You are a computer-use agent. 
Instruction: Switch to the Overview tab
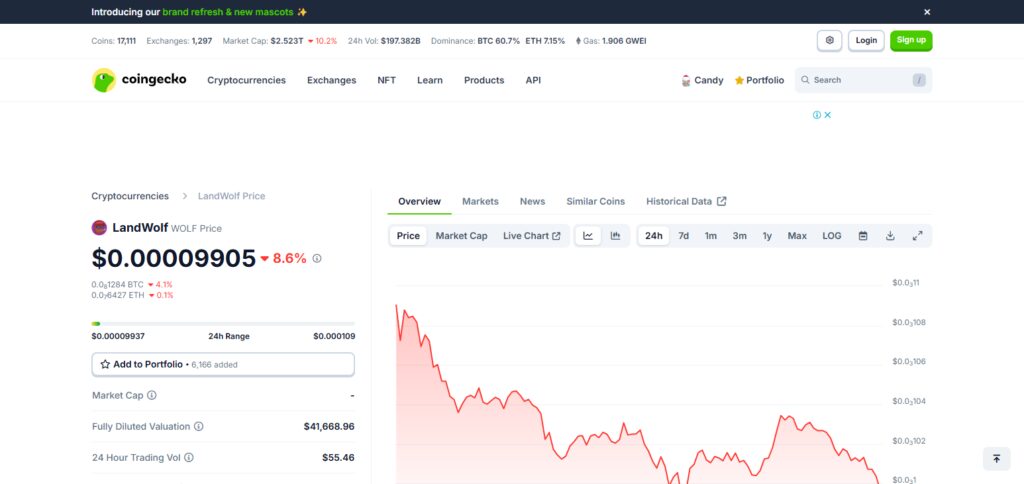pyautogui.click(x=419, y=201)
